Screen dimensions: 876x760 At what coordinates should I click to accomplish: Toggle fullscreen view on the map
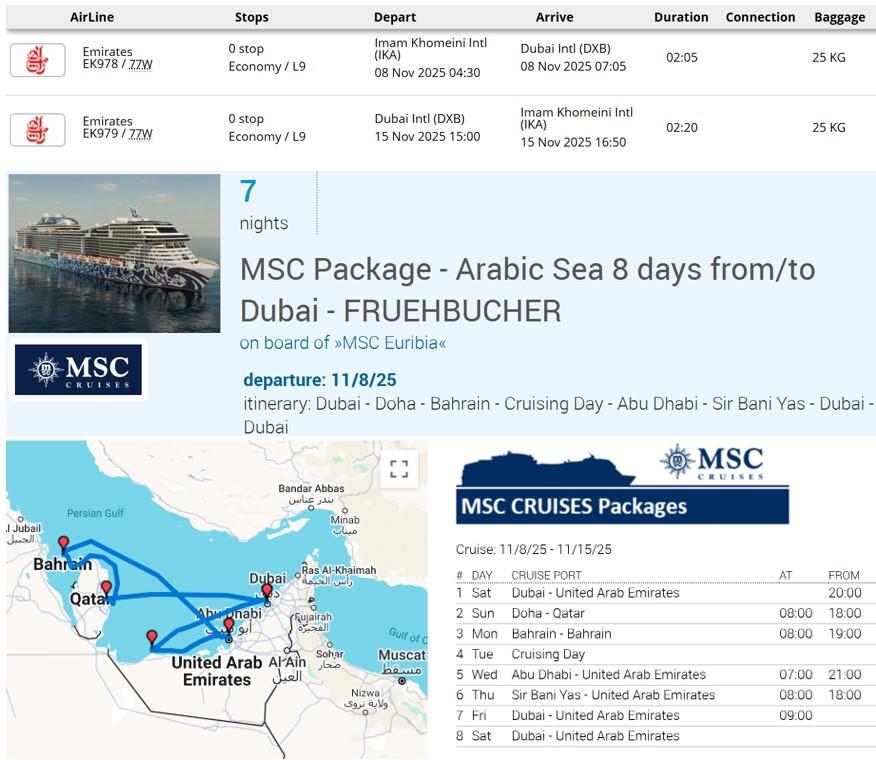[398, 468]
